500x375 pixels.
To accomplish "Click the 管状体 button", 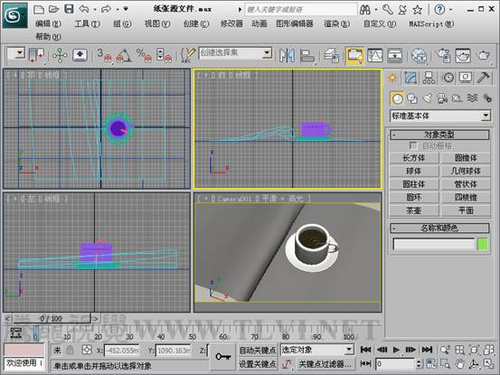I will tap(466, 184).
